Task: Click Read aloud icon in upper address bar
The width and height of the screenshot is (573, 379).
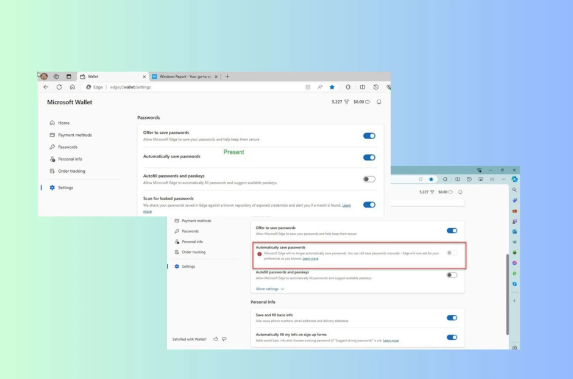Action: point(320,87)
